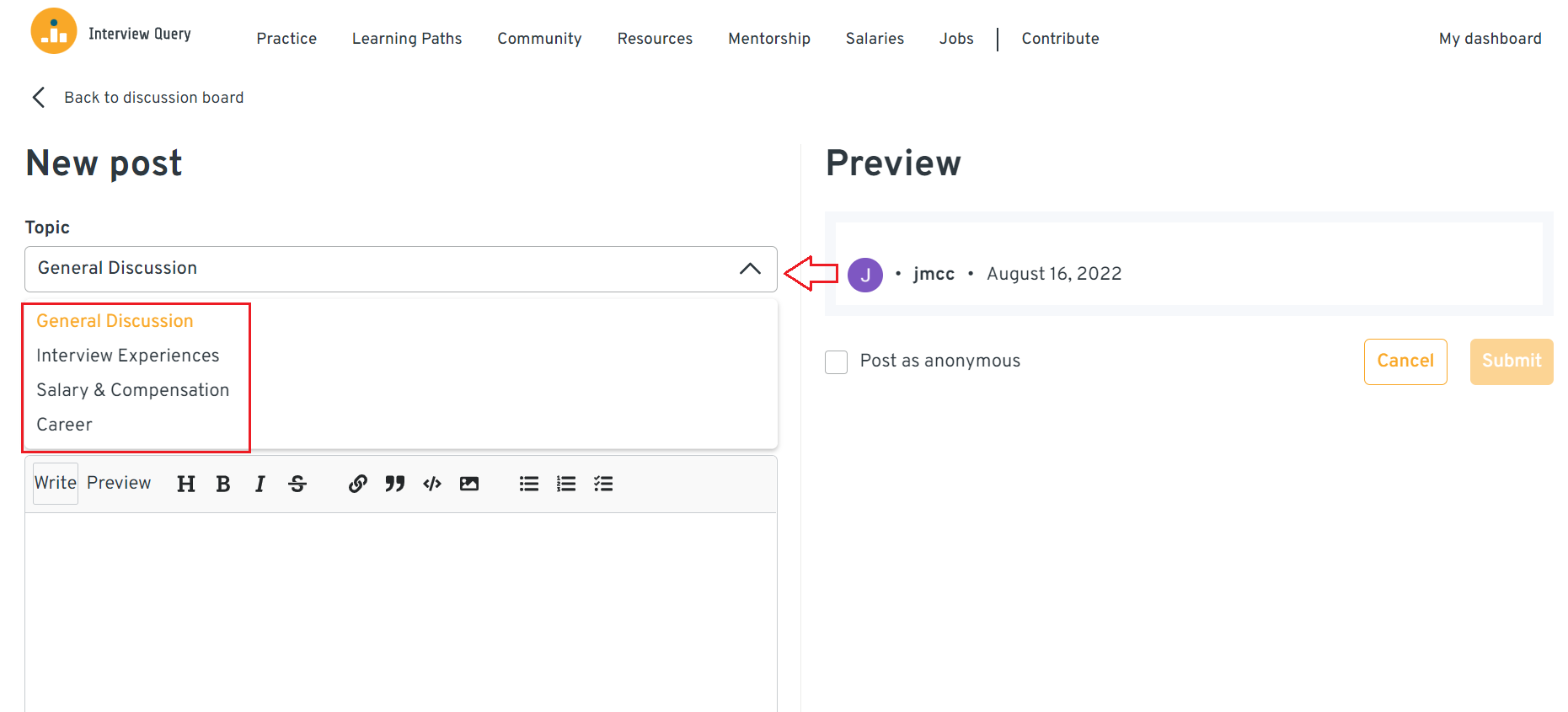Insert a link with the chain icon

(358, 484)
